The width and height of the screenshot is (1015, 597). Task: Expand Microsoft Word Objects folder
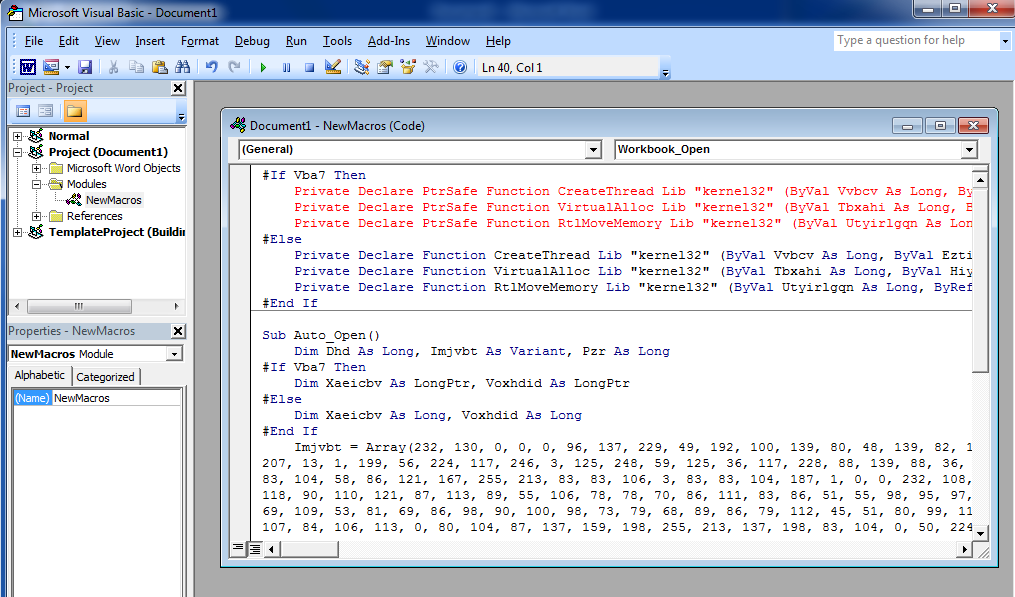pyautogui.click(x=36, y=168)
